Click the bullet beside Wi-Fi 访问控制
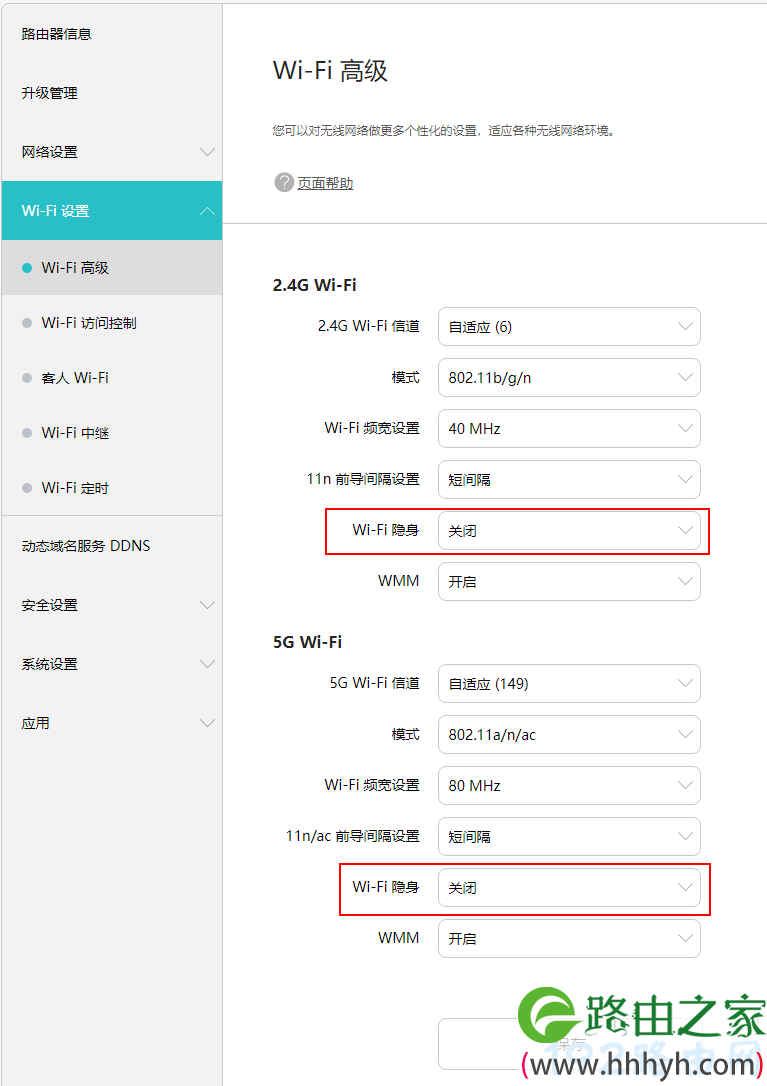The height and width of the screenshot is (1086, 767). click(x=27, y=322)
